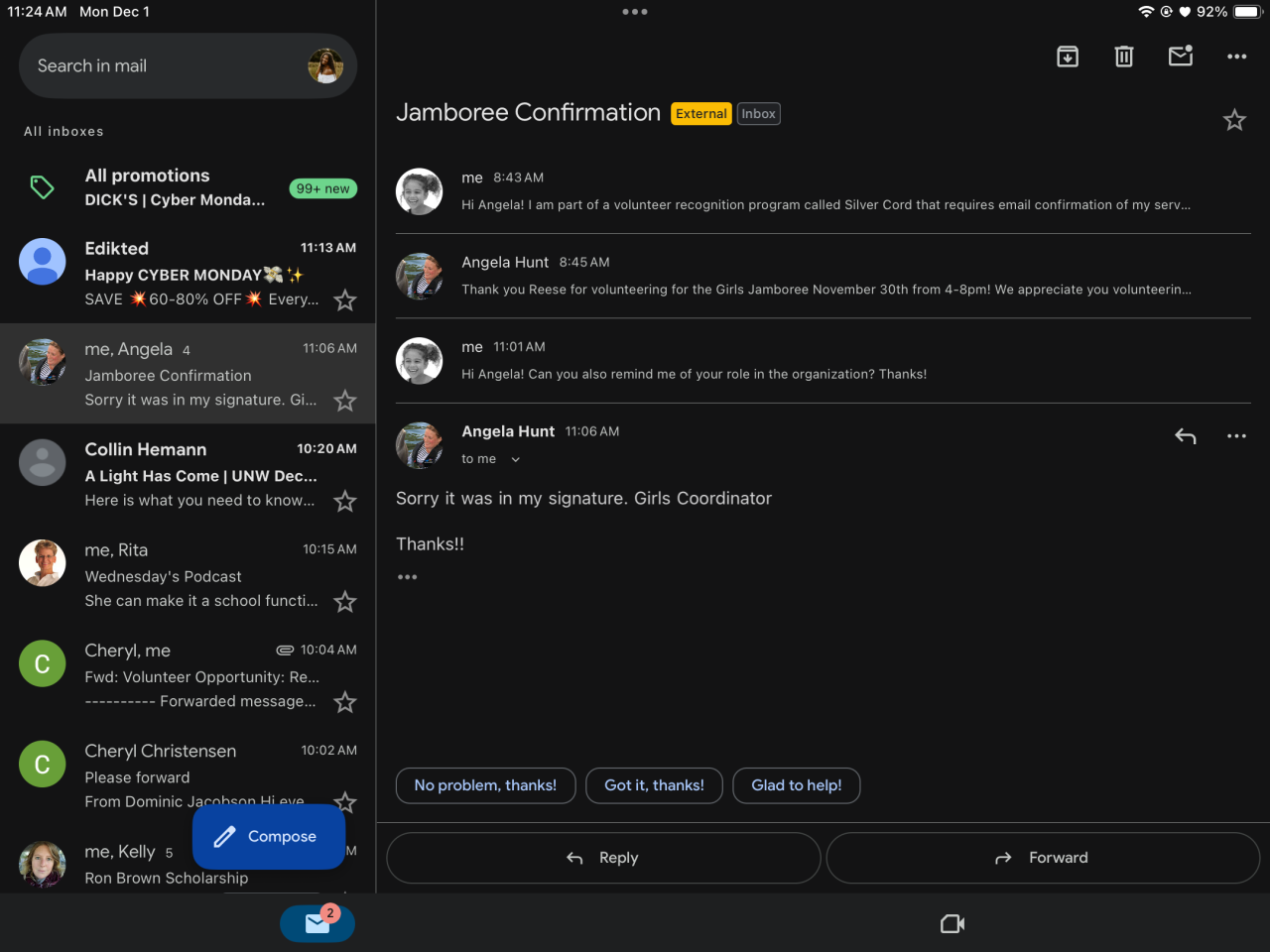Tap Collin Hemann sender avatar
This screenshot has width=1270, height=952.
click(x=43, y=462)
